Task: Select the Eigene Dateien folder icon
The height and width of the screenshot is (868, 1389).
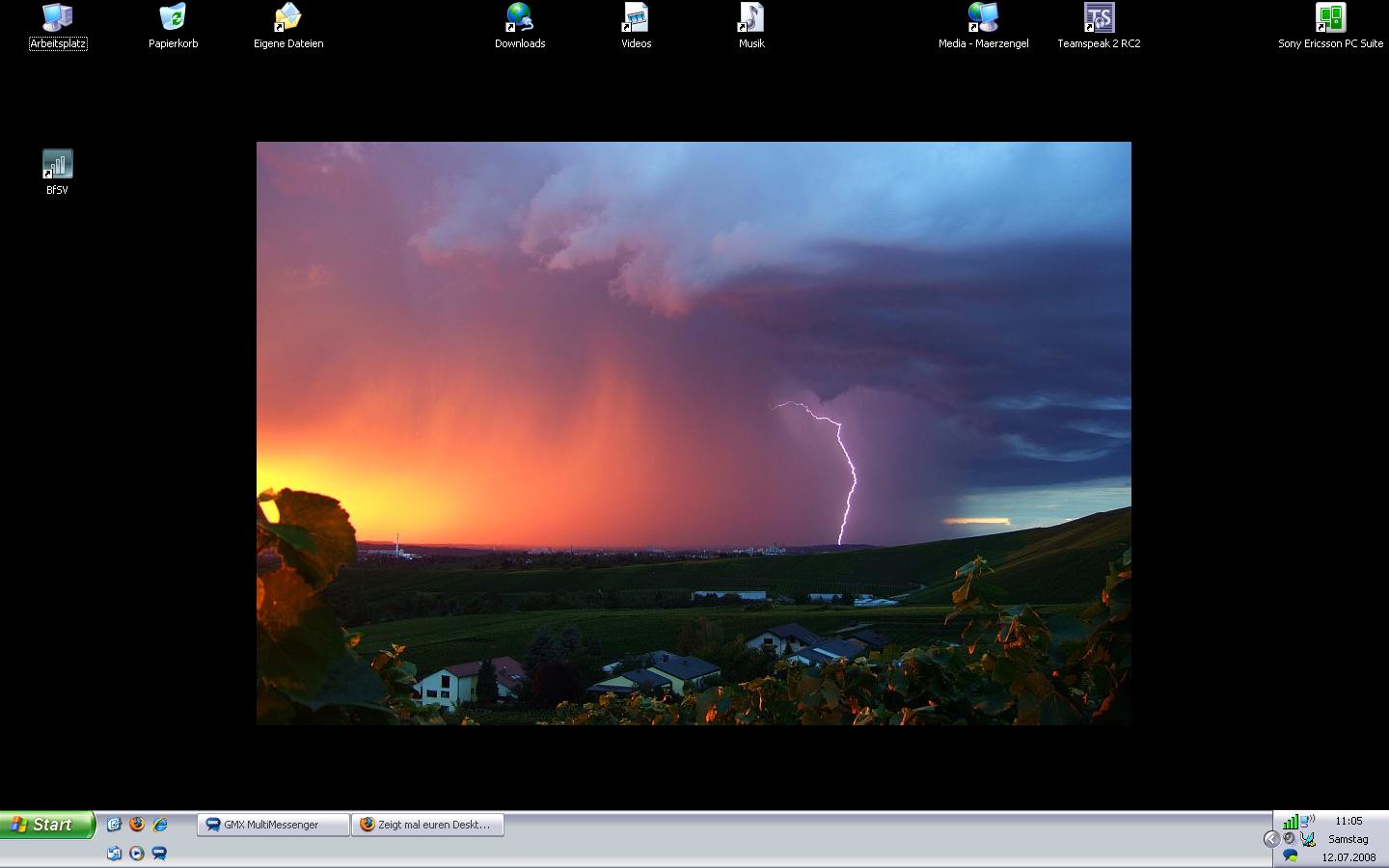Action: coord(288,26)
